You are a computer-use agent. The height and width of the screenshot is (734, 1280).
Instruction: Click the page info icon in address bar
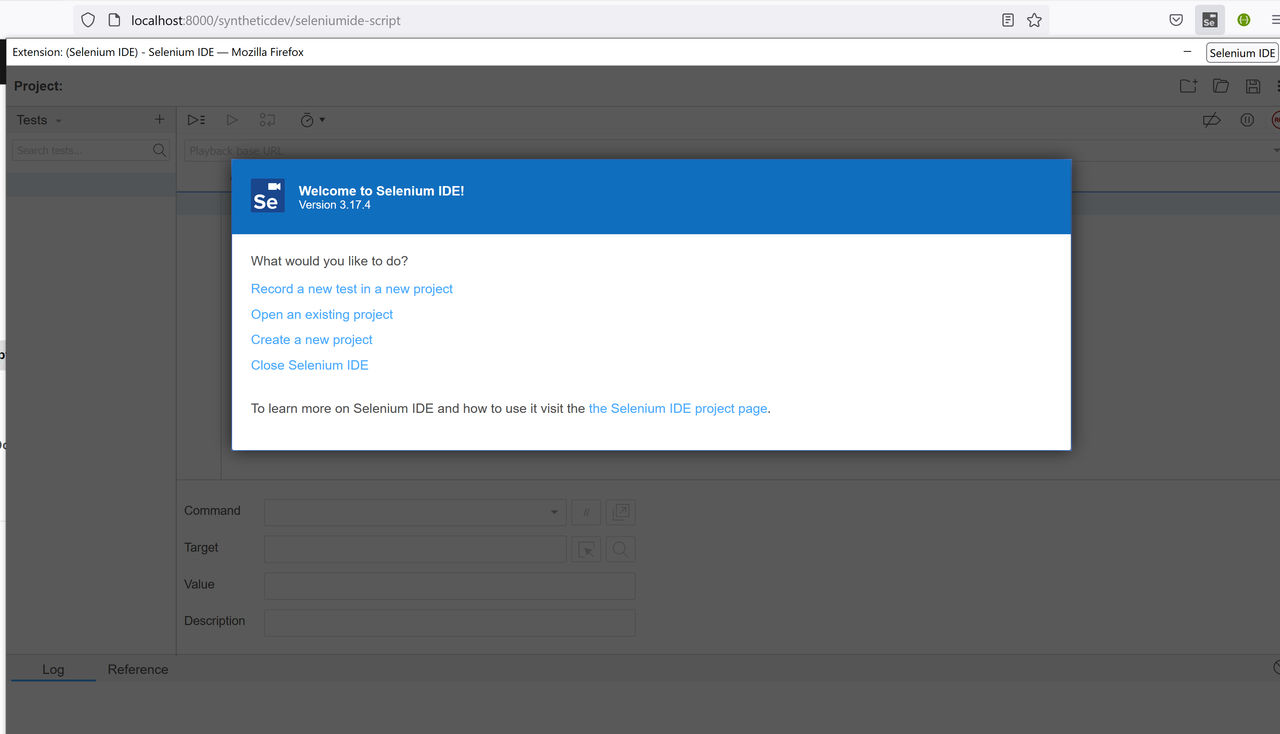(x=114, y=20)
